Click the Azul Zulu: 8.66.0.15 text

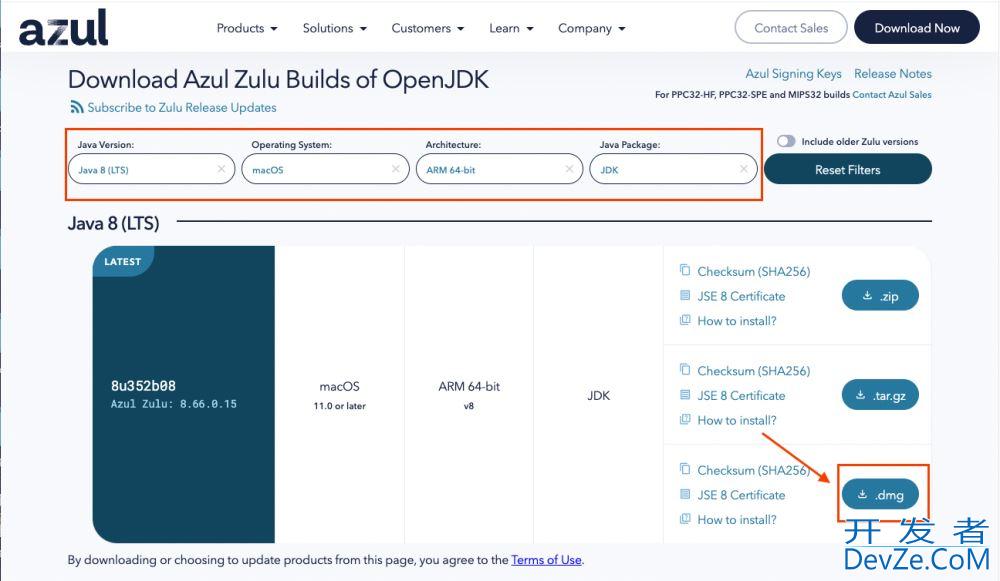coord(173,404)
